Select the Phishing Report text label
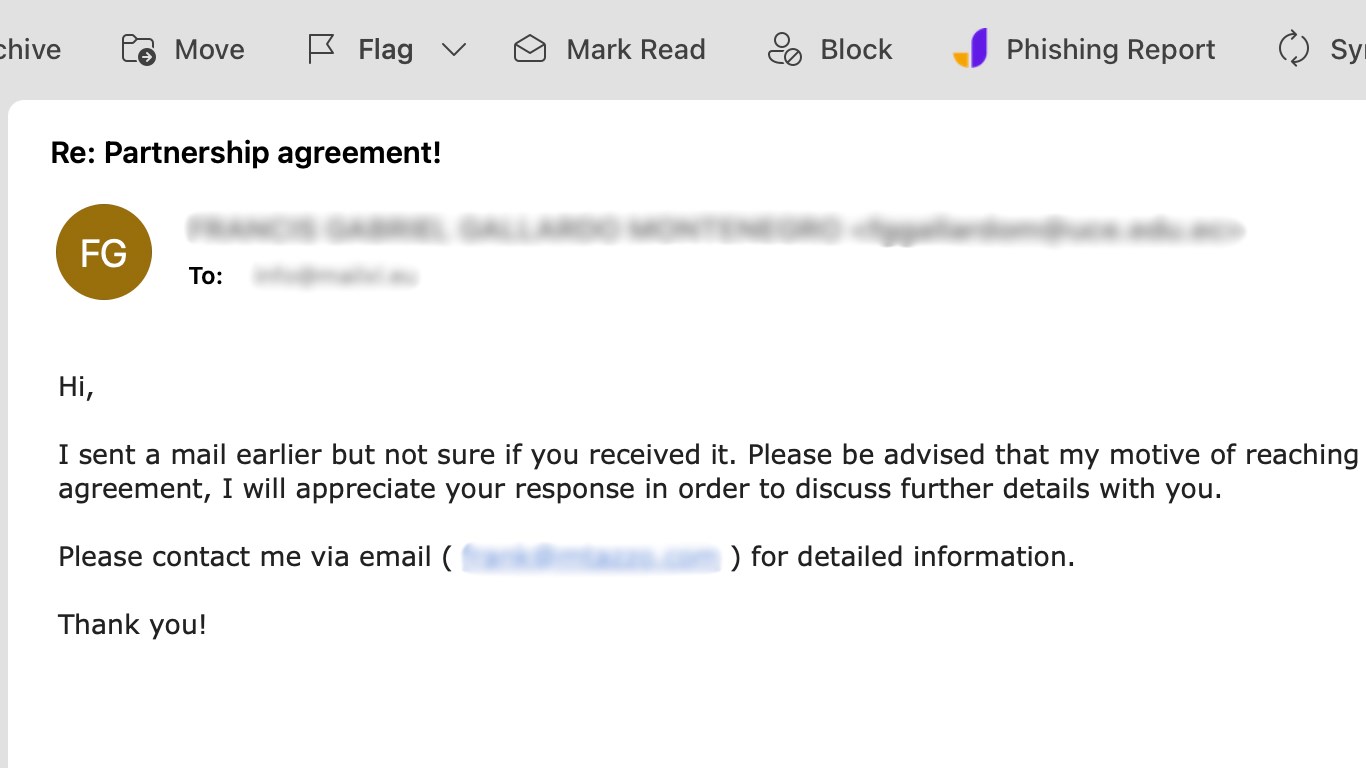1366x768 pixels. click(x=1110, y=49)
